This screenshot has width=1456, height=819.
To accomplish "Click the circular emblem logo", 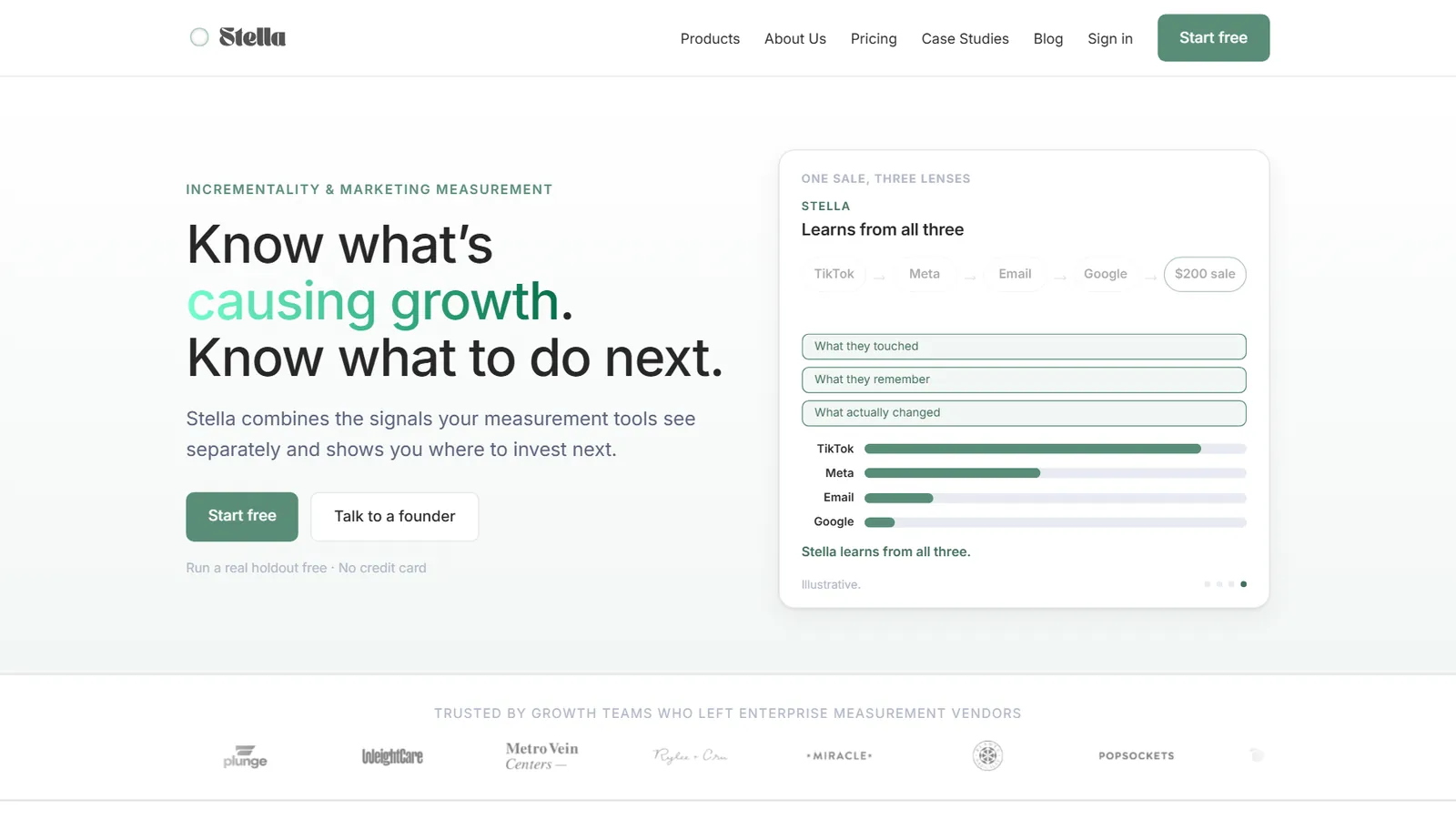I will tap(987, 755).
